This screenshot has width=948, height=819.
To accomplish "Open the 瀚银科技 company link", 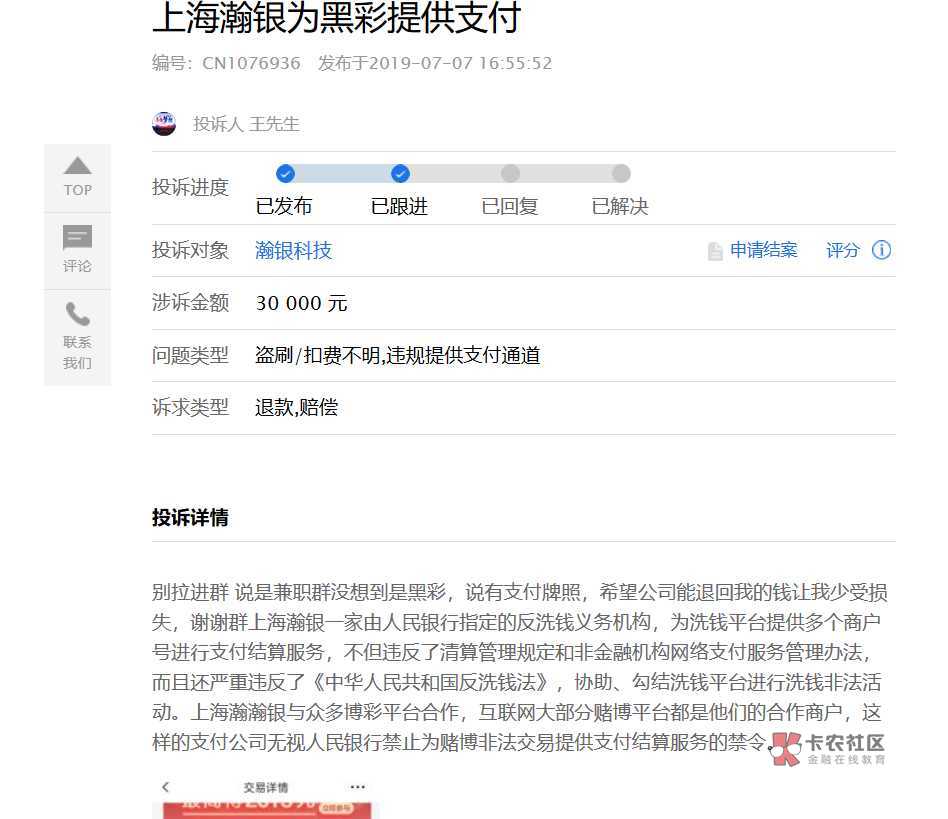I will click(293, 251).
